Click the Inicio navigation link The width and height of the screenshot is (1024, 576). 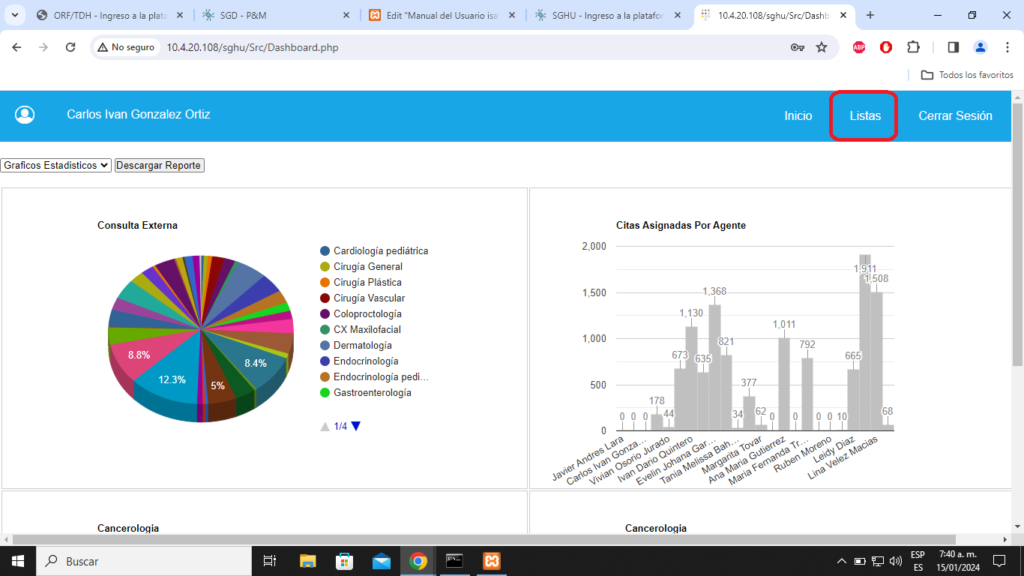click(x=798, y=116)
